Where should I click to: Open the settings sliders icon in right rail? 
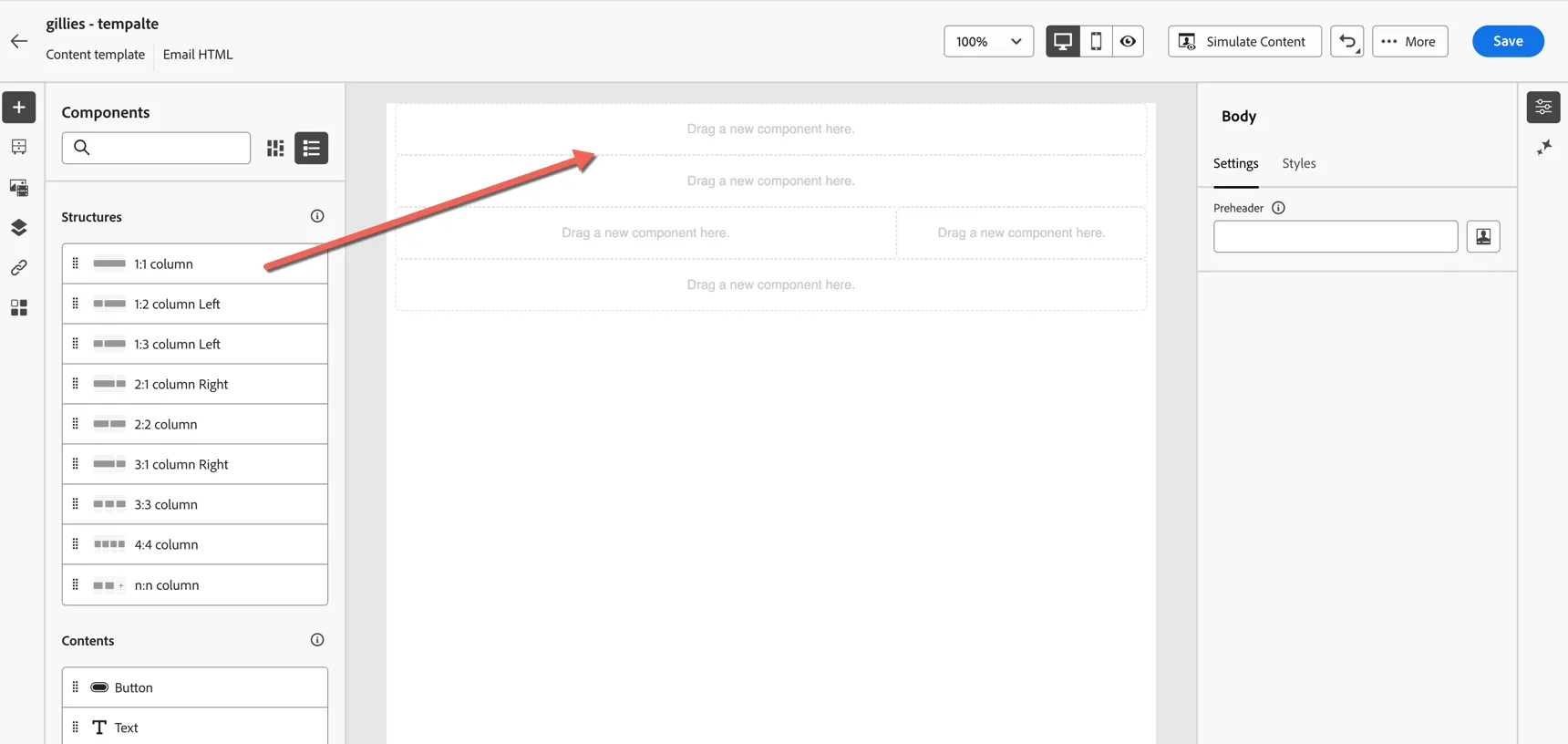(1544, 108)
